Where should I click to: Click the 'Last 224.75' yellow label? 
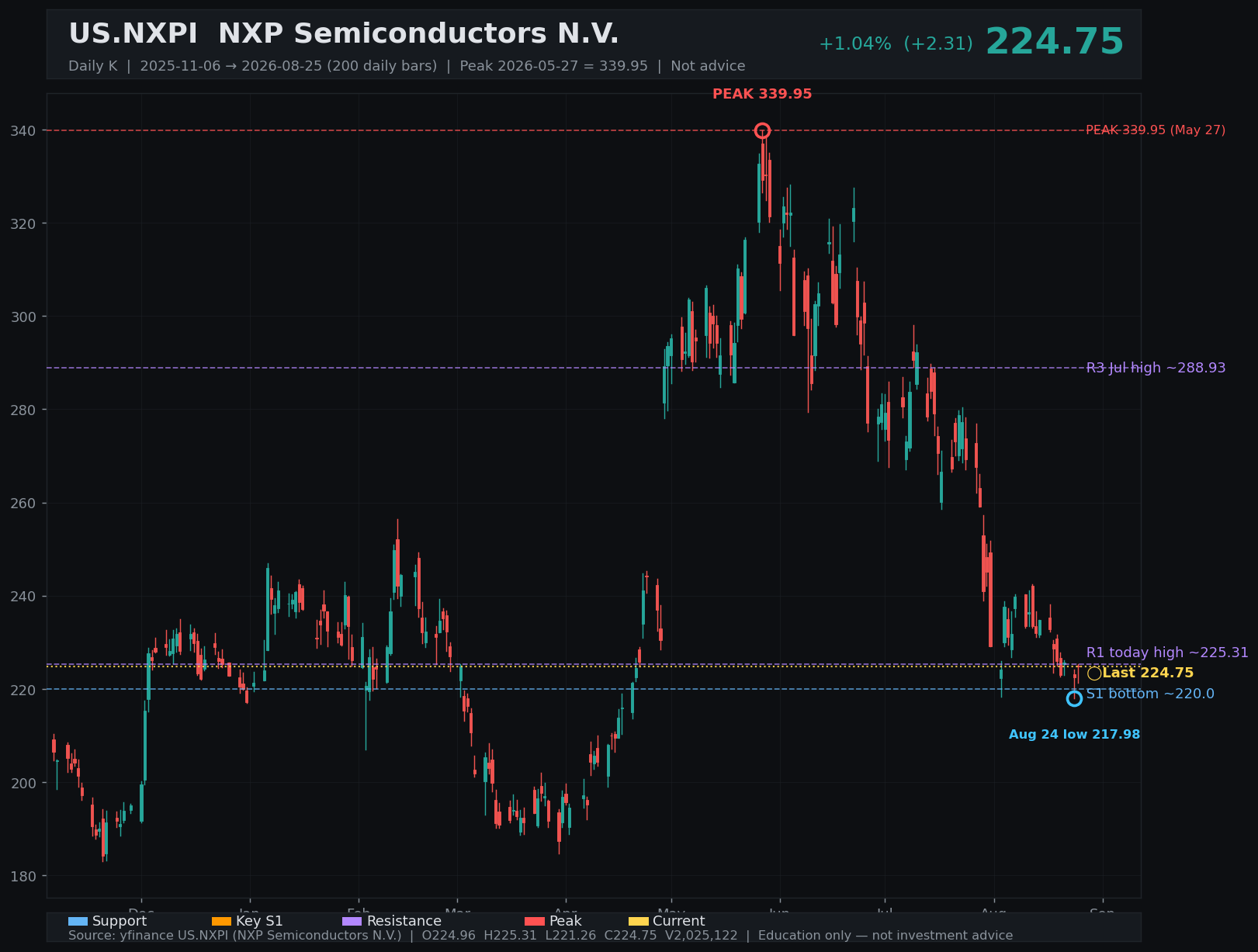pos(1148,673)
